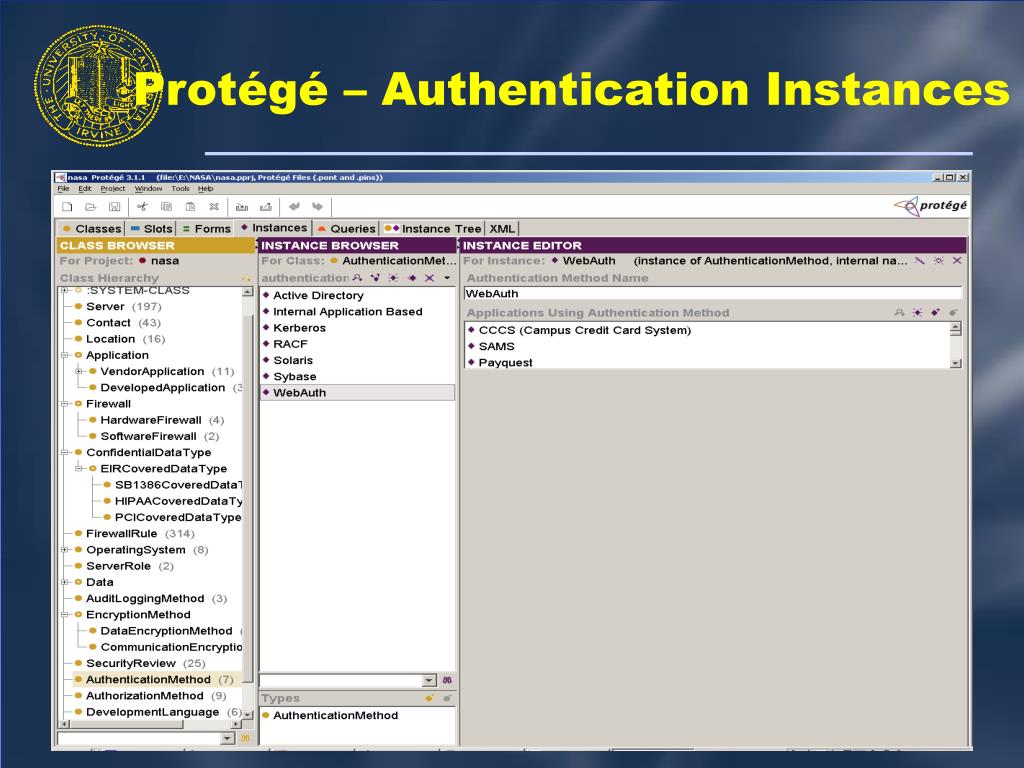The image size is (1024, 768).
Task: Select the AuthorizationMethod class
Action: pos(145,696)
